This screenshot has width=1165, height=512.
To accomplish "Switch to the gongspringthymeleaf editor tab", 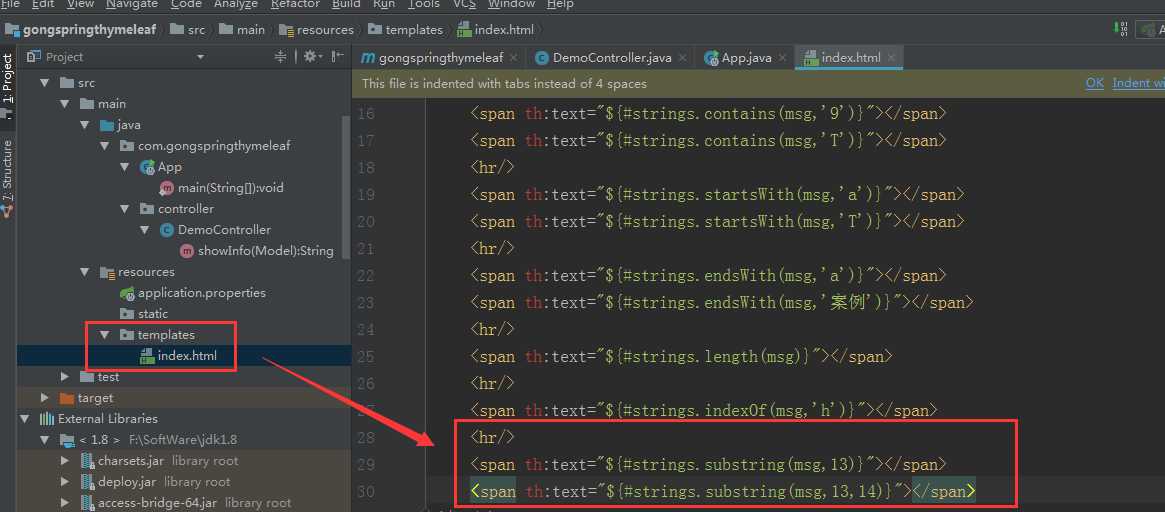I will coord(438,57).
